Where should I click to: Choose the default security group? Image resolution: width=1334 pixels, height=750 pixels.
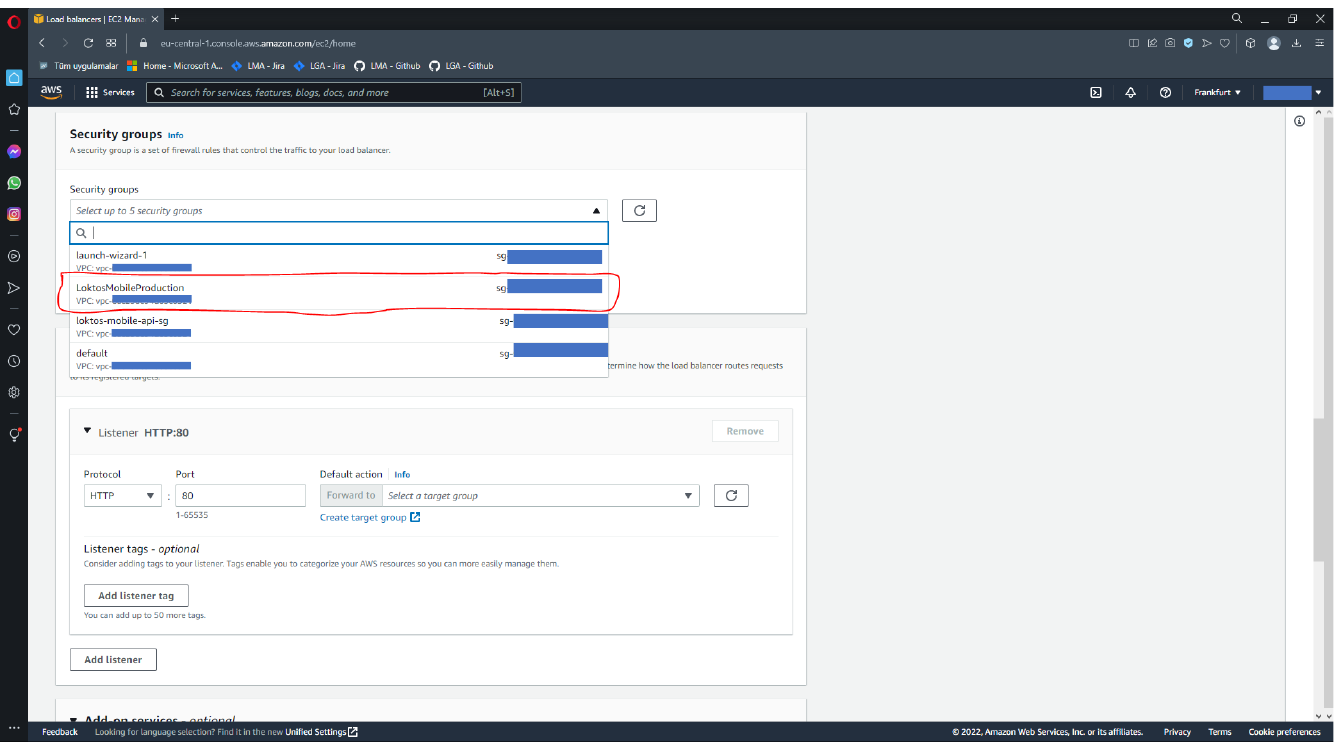coord(339,359)
